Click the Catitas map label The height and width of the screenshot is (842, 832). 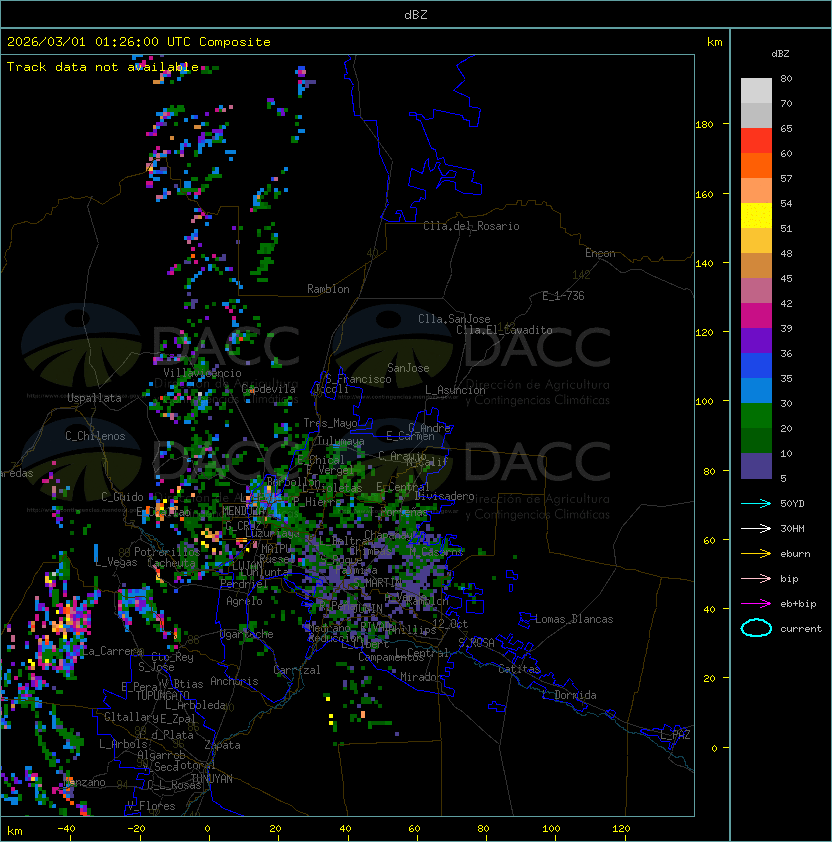point(519,669)
